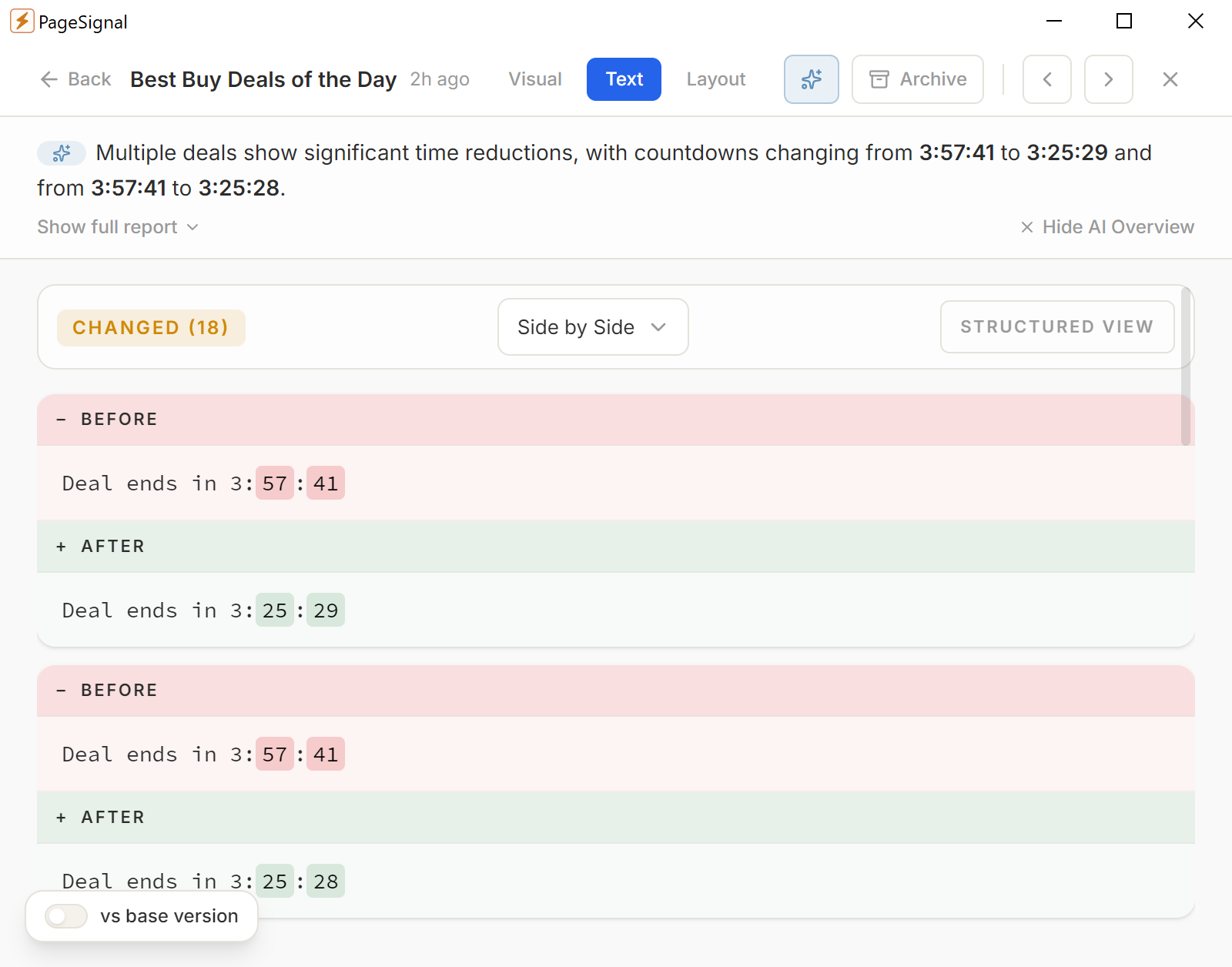
Task: Go to the next change using right chevron
Action: point(1109,79)
